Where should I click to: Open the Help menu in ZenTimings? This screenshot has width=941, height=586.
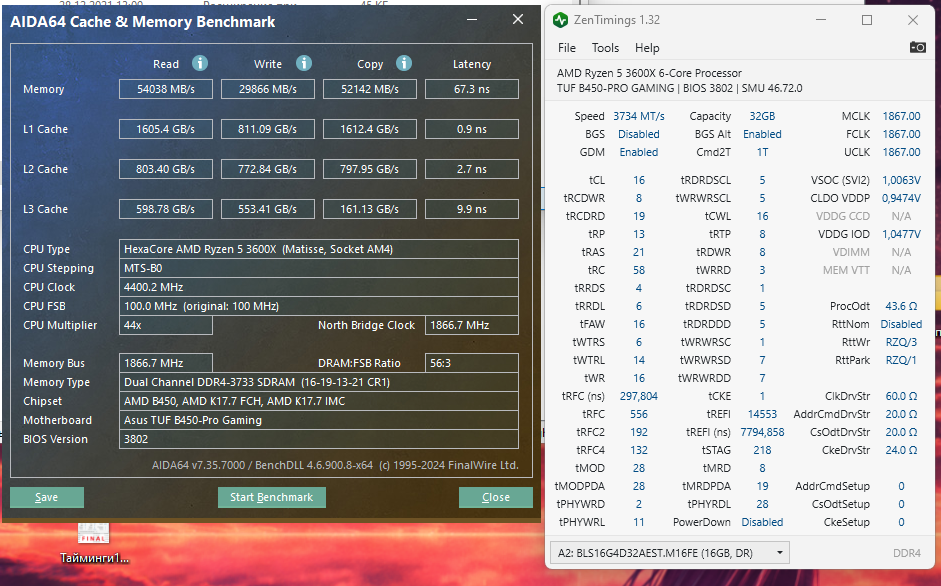point(647,47)
